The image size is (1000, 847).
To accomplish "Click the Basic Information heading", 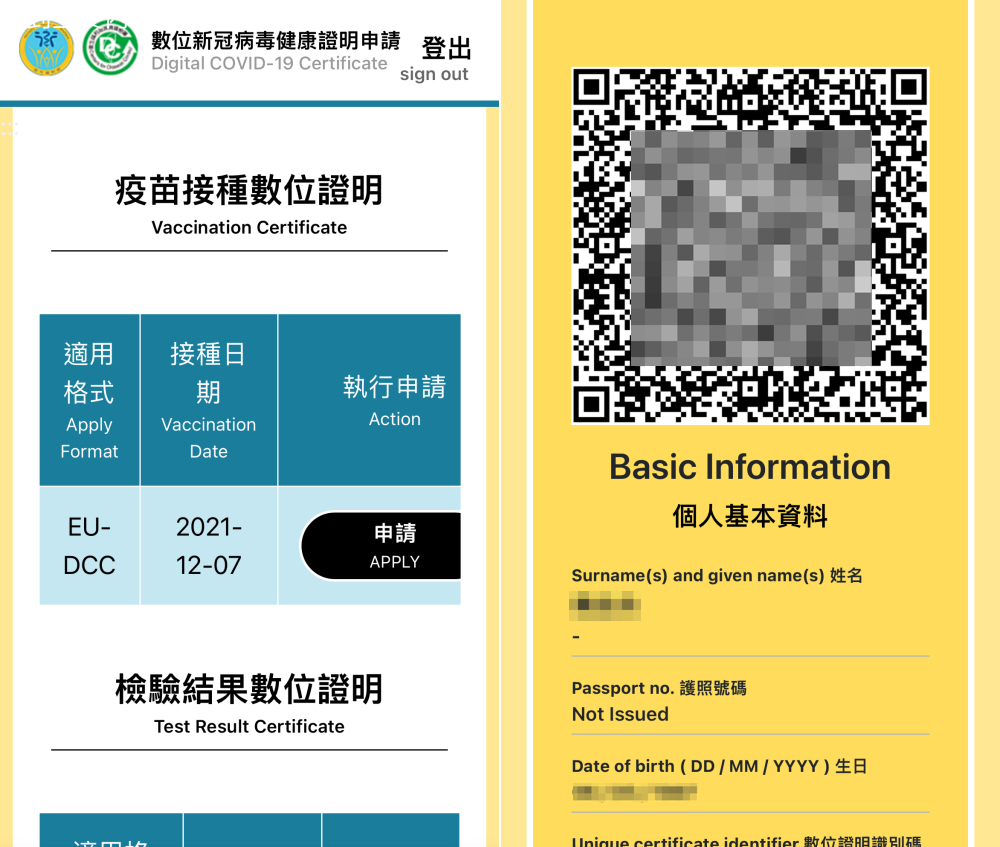I will [x=750, y=467].
